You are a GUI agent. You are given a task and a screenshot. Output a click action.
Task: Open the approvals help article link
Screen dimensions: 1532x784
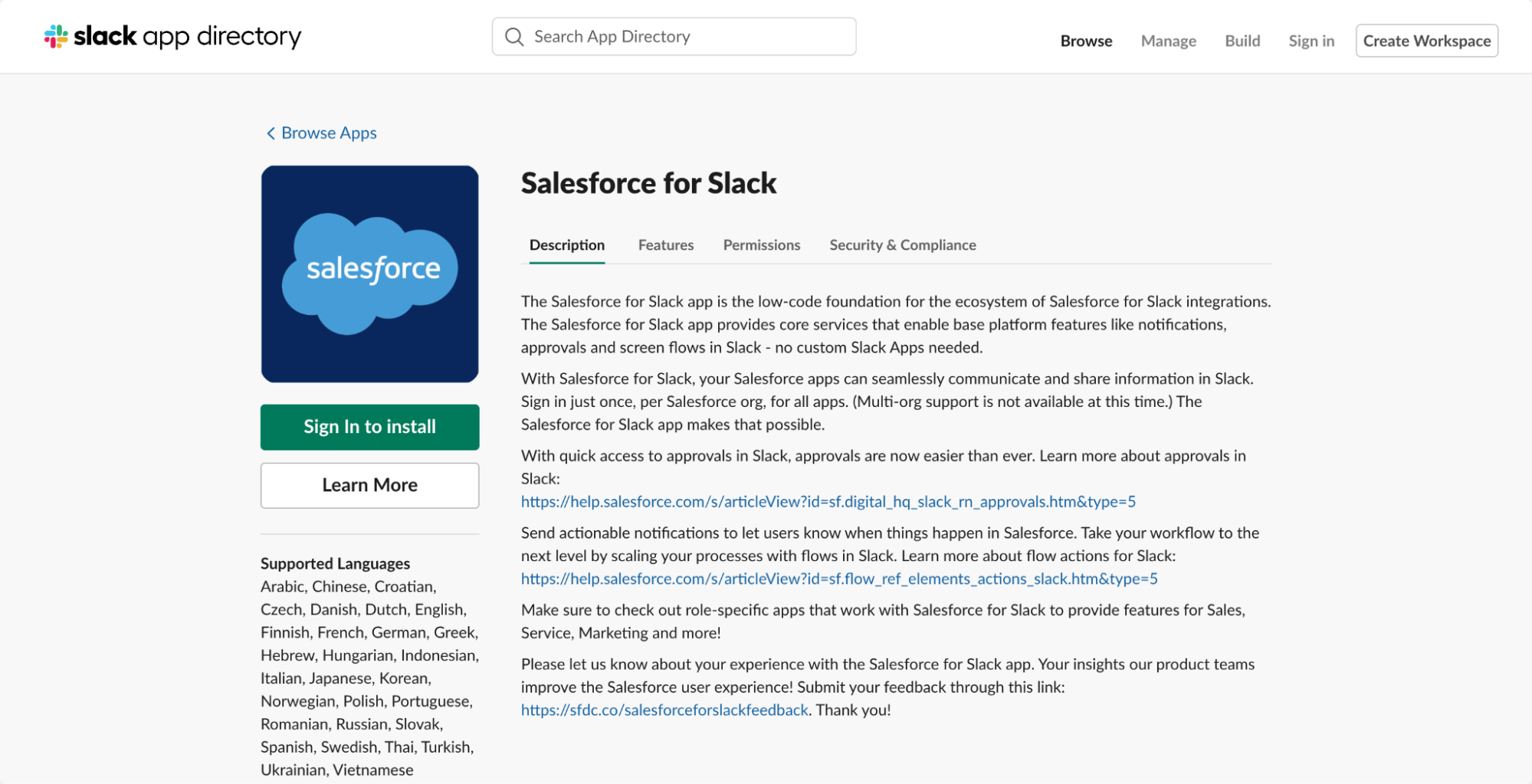(828, 502)
